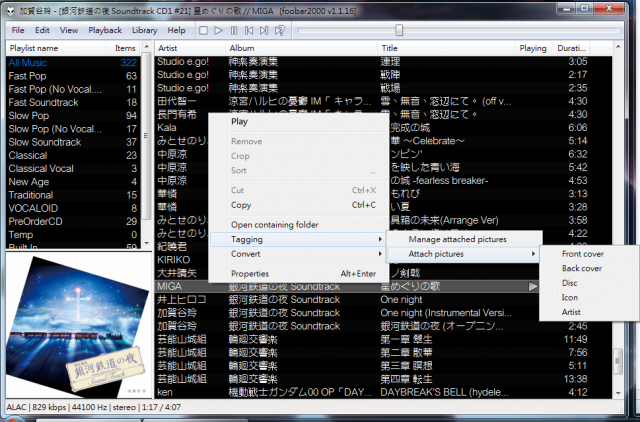Attach a Disc picture
640x422 pixels.
(589, 283)
